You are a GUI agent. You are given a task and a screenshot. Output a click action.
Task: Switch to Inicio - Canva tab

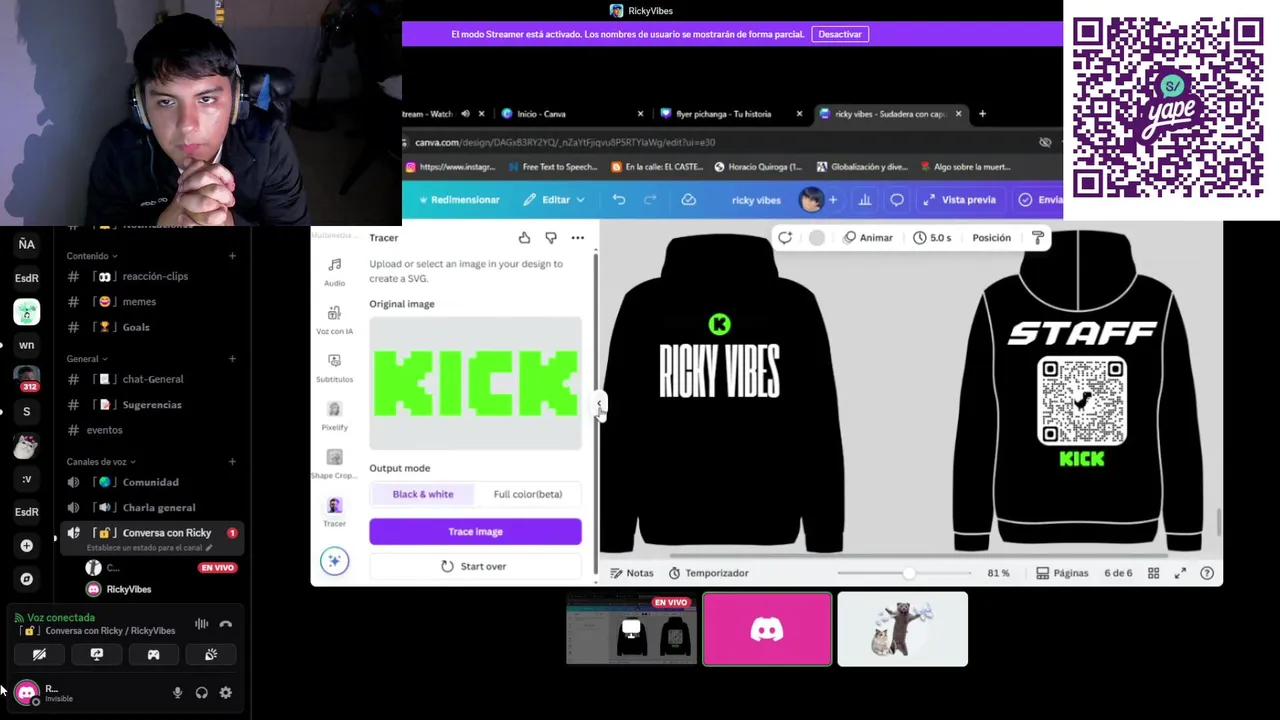(x=571, y=114)
